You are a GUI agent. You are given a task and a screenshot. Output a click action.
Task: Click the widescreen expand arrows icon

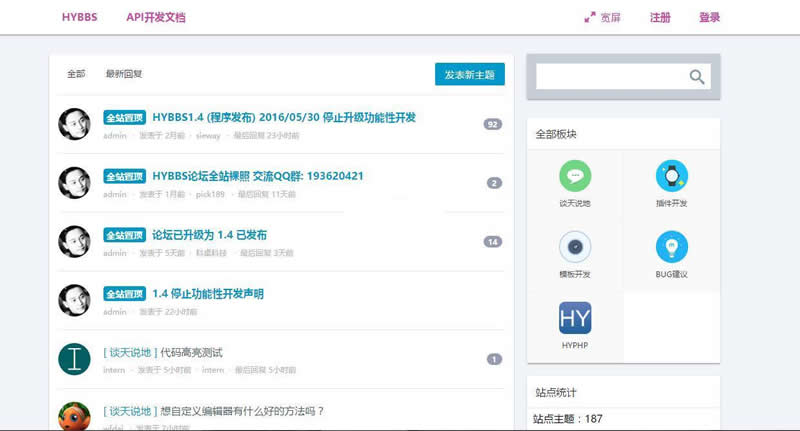click(x=590, y=17)
